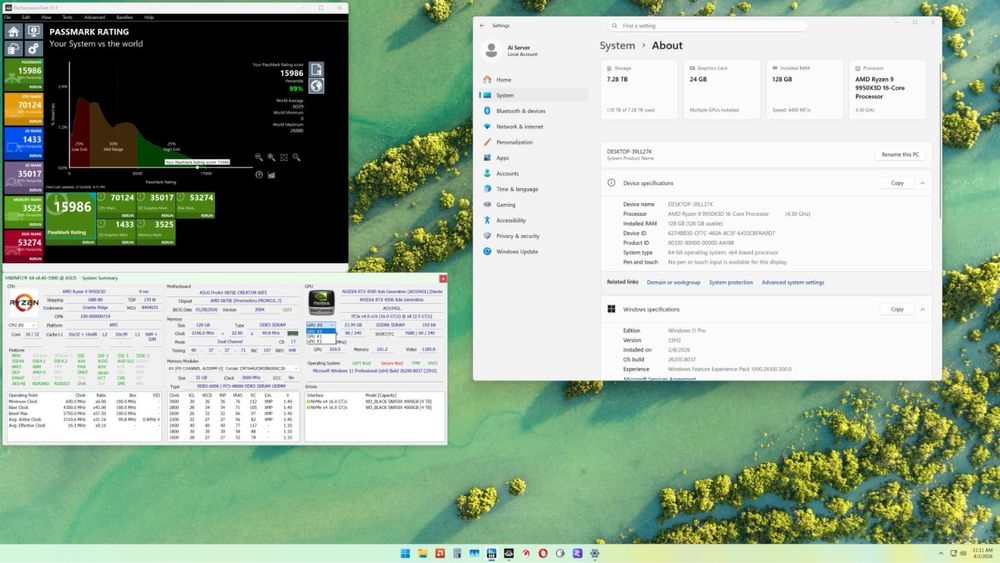Click the Rename this PC button

(x=900, y=154)
